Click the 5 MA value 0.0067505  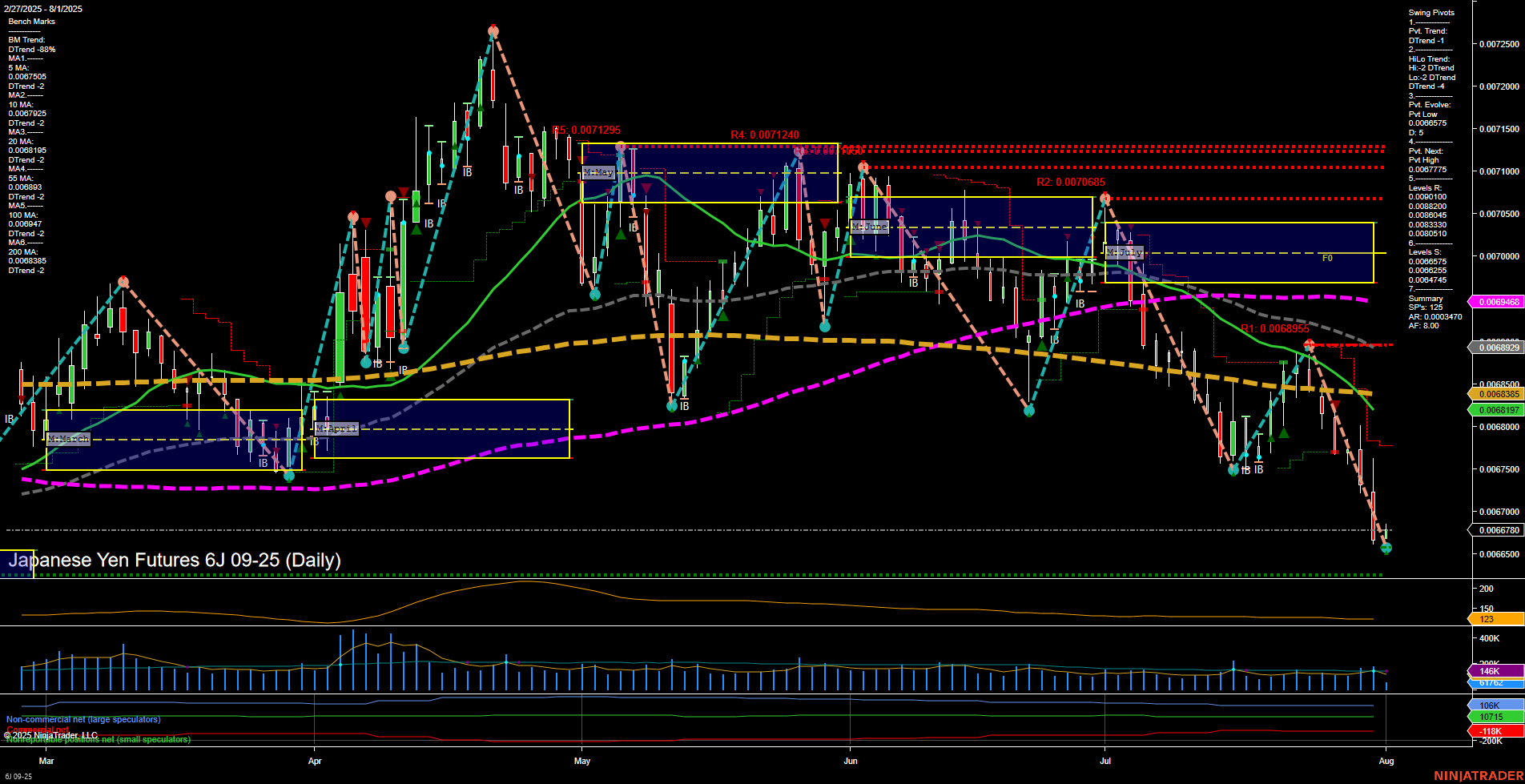click(27, 77)
